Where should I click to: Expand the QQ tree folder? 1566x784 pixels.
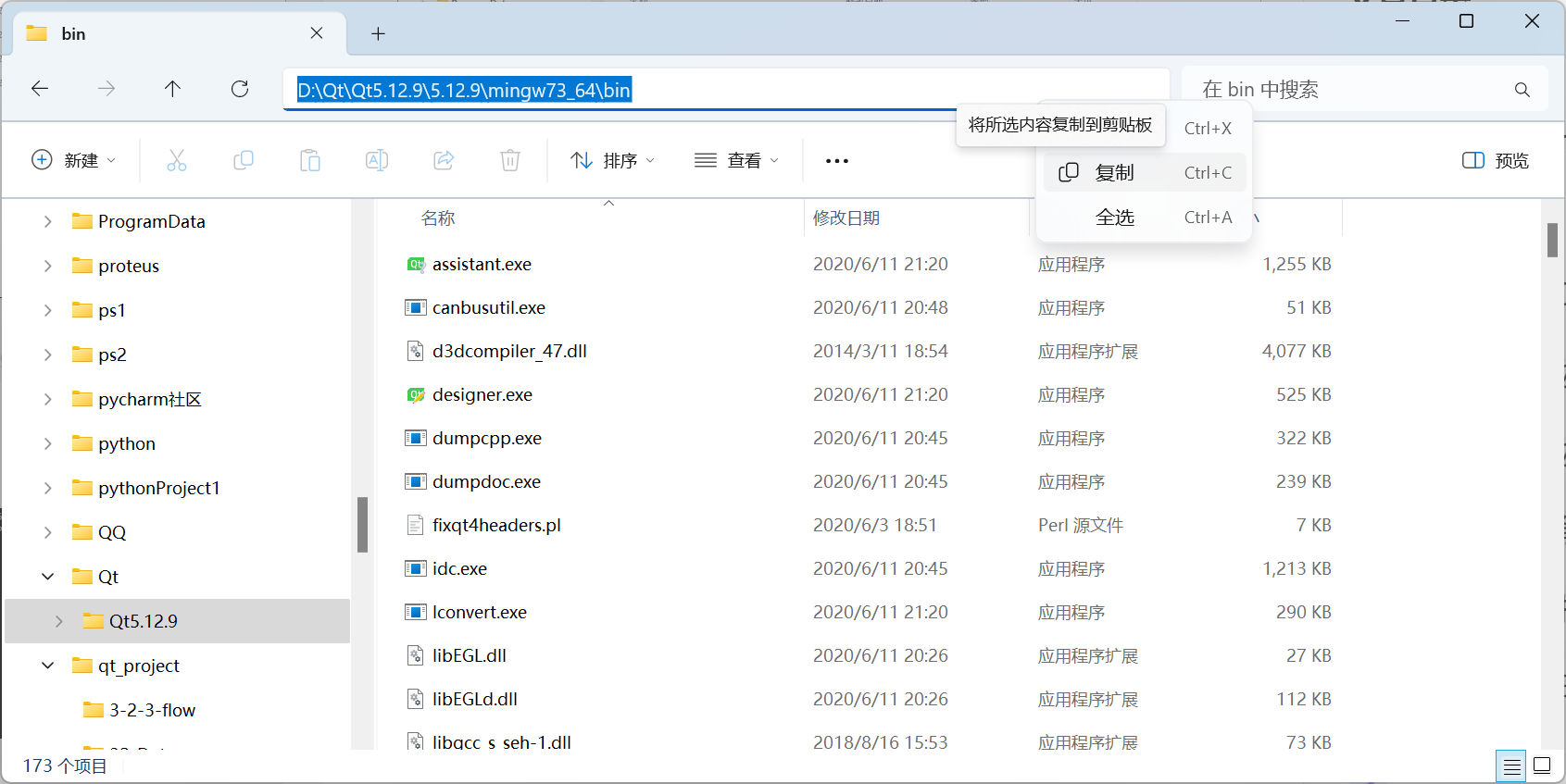[48, 532]
